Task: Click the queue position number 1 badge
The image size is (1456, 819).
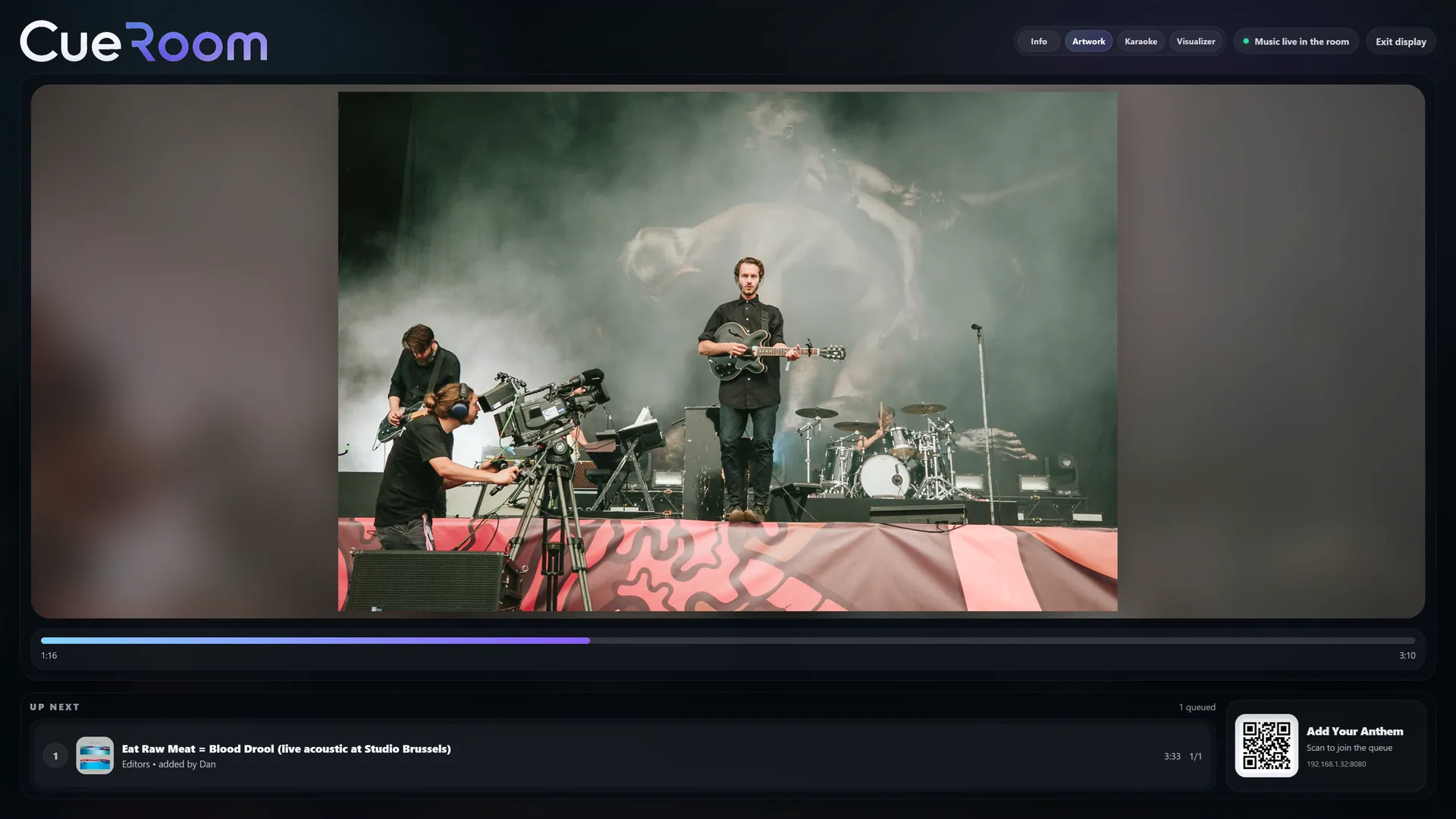Action: coord(55,756)
